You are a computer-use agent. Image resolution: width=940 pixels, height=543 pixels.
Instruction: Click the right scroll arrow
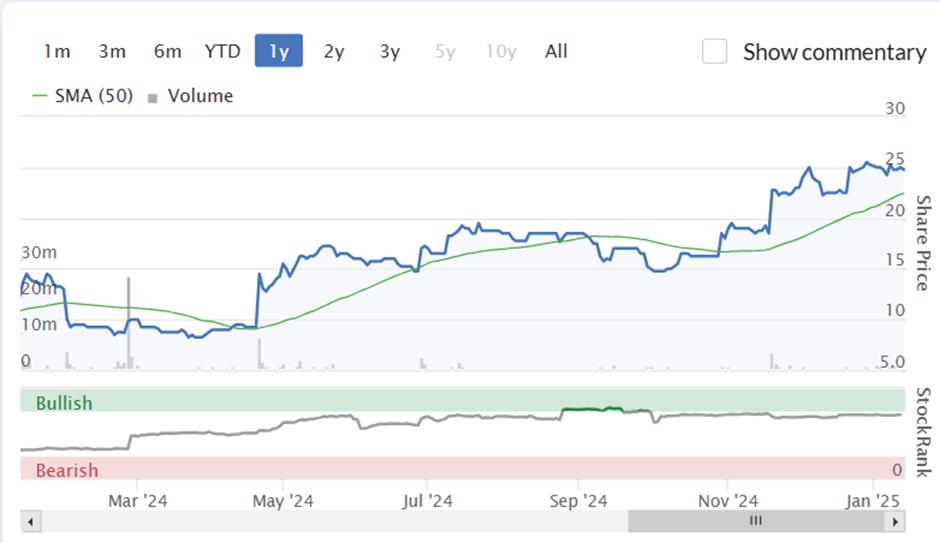[895, 521]
